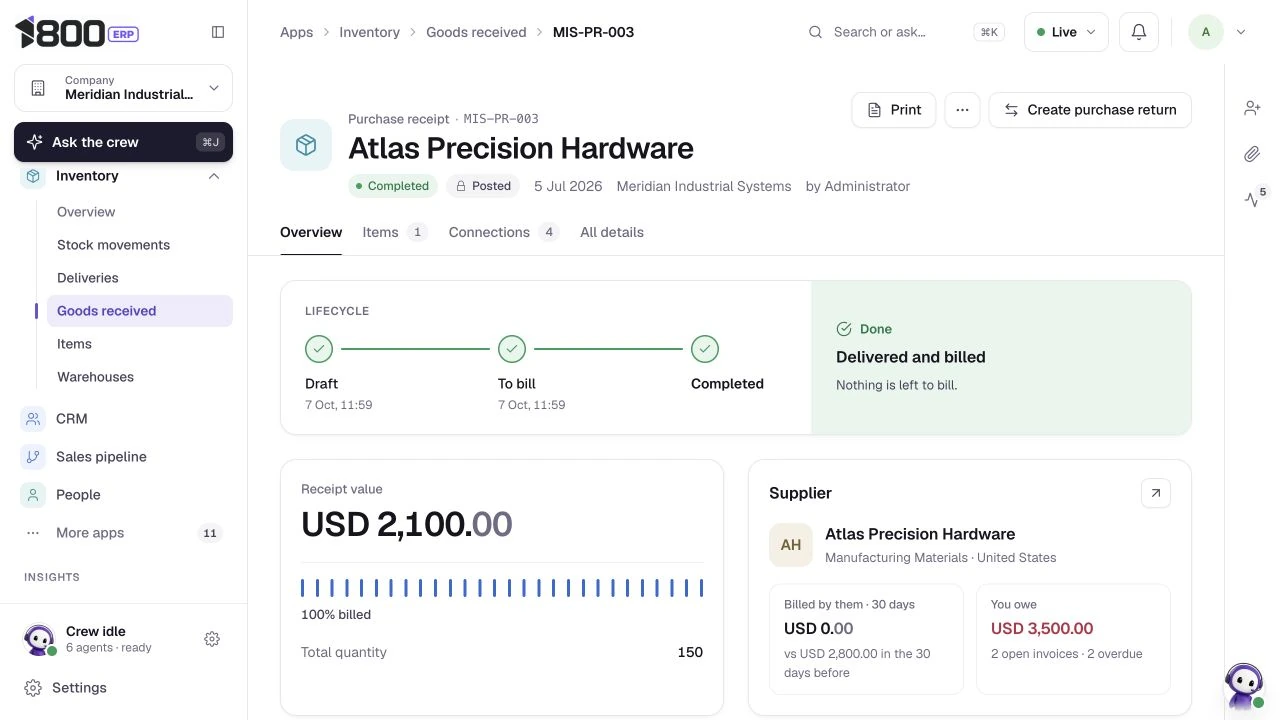
Task: Click the Search or ask field
Action: coord(906,32)
